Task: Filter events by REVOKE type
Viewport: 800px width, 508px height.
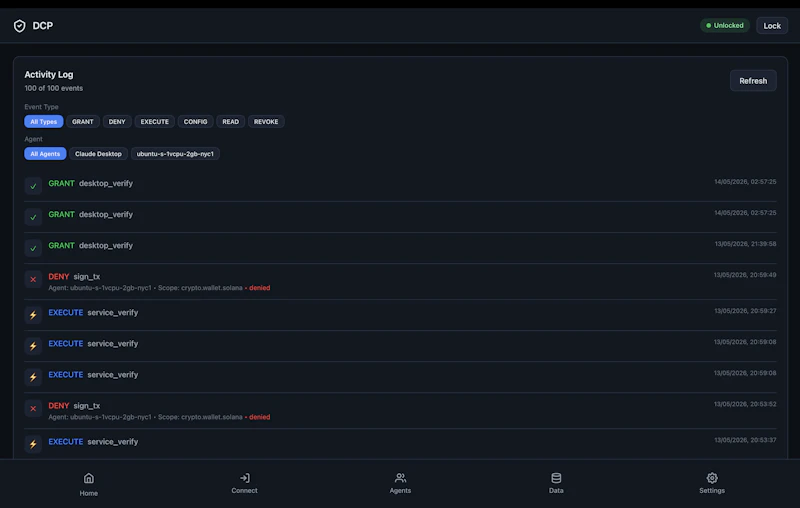Action: [x=266, y=121]
